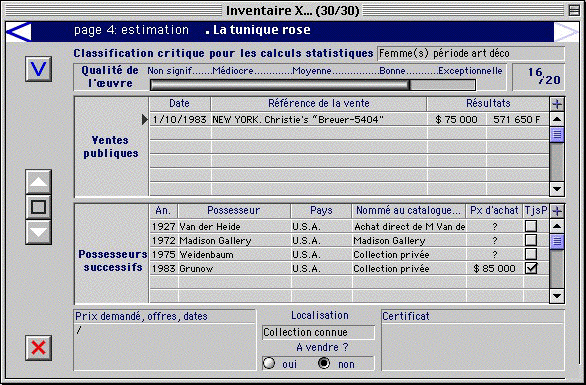The width and height of the screenshot is (586, 385).
Task: Click the Localisation field 'Collection connue'
Action: (318, 332)
